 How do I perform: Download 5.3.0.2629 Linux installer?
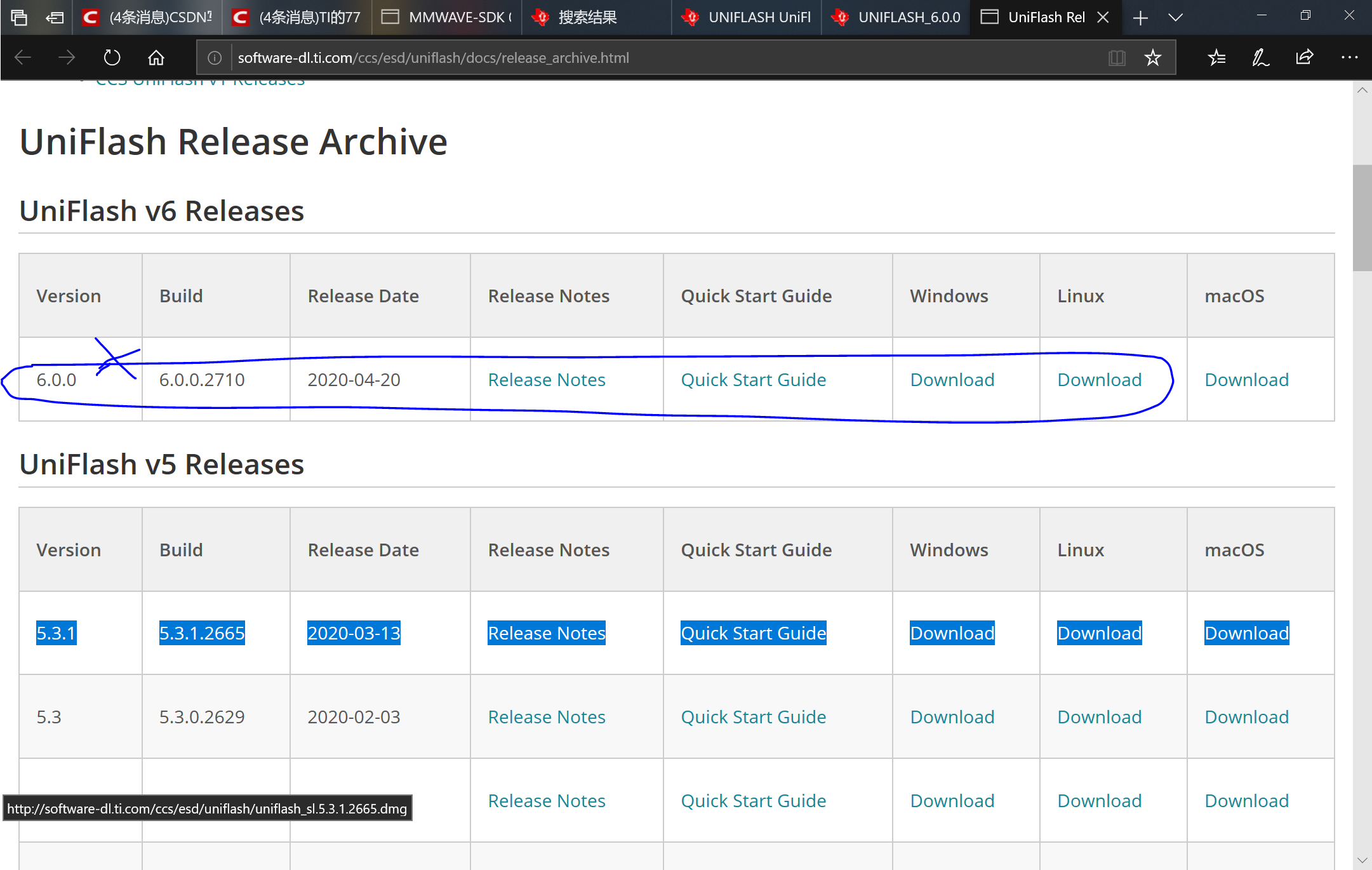(x=1100, y=717)
